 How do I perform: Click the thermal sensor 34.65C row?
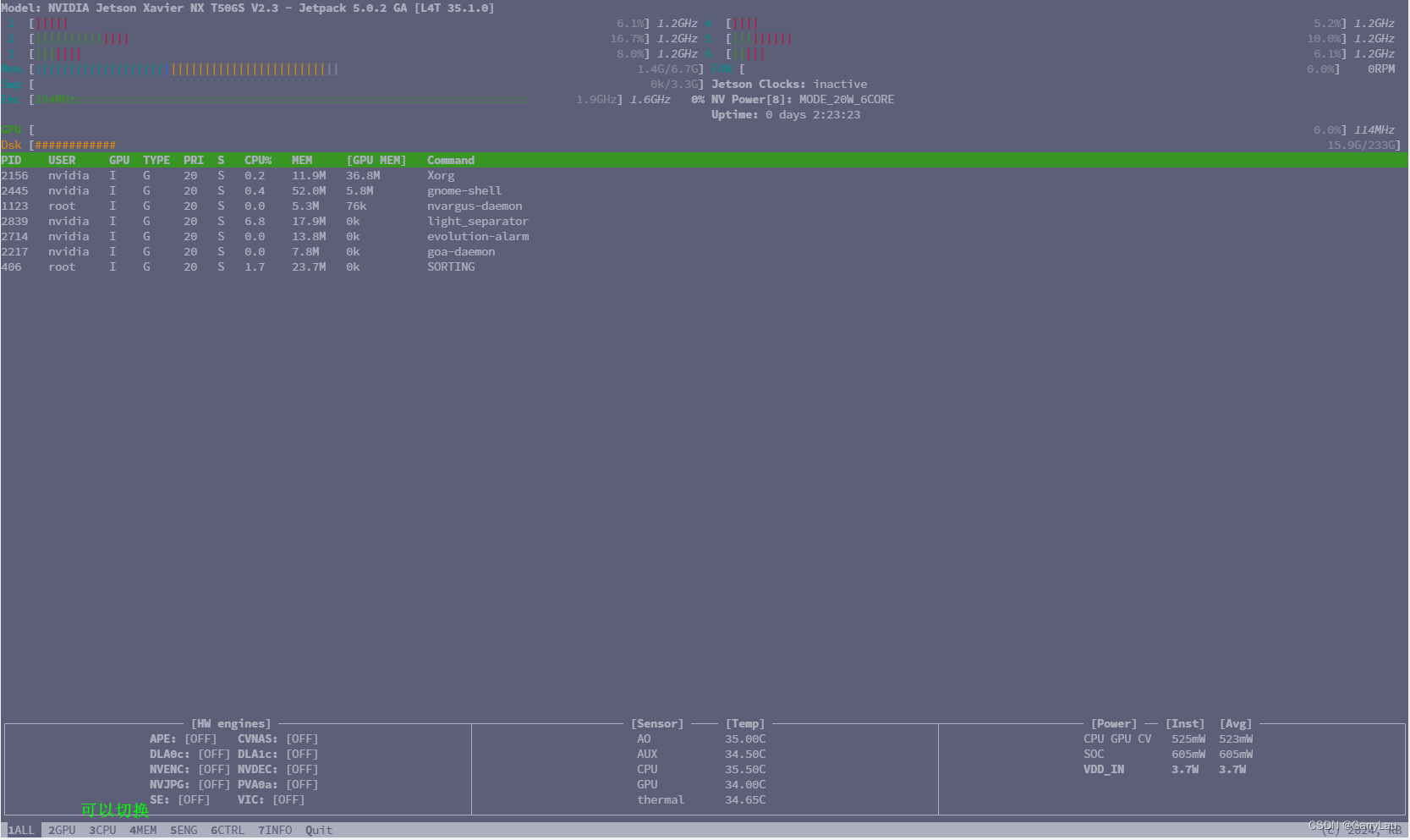pos(701,799)
